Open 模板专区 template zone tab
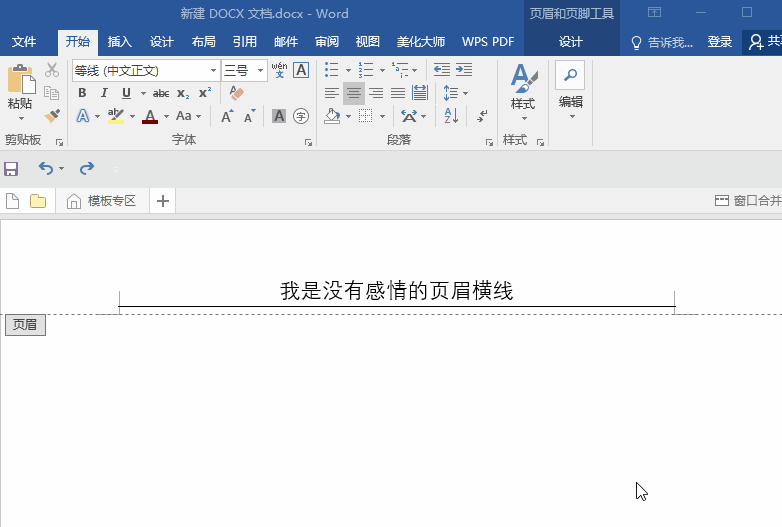This screenshot has width=782, height=527. coord(102,201)
